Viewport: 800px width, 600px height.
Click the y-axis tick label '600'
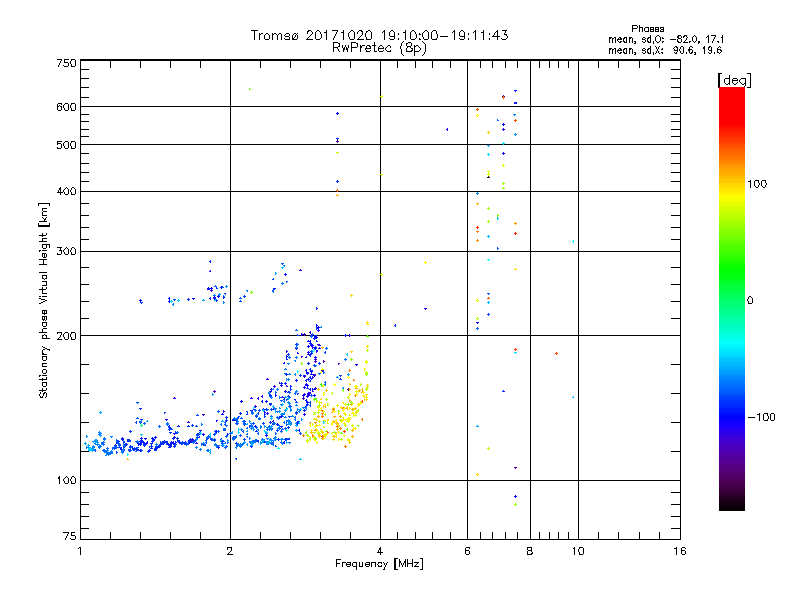(x=66, y=107)
